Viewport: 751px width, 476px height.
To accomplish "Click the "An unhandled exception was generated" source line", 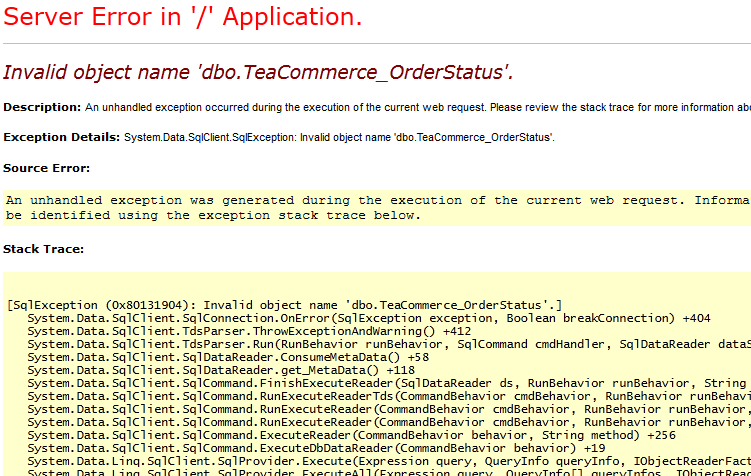I will click(x=378, y=200).
